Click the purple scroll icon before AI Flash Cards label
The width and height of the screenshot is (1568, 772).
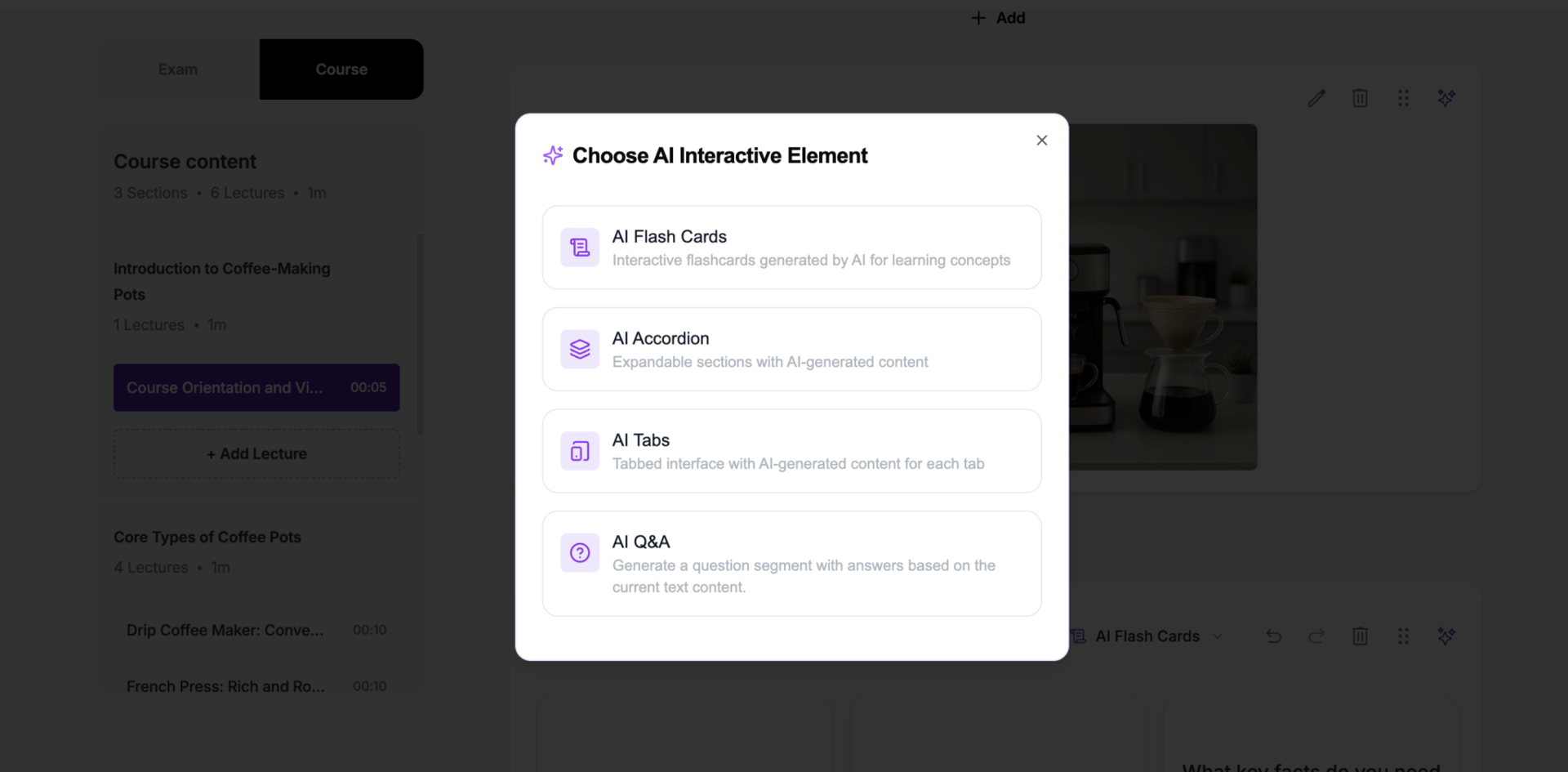coord(1078,636)
